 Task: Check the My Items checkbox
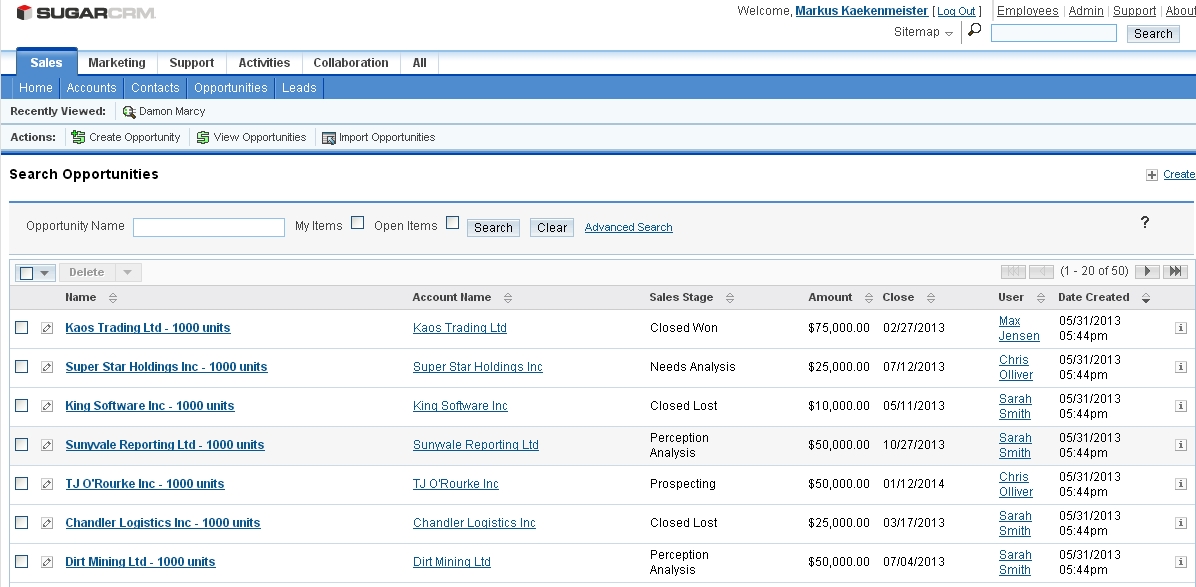point(357,223)
